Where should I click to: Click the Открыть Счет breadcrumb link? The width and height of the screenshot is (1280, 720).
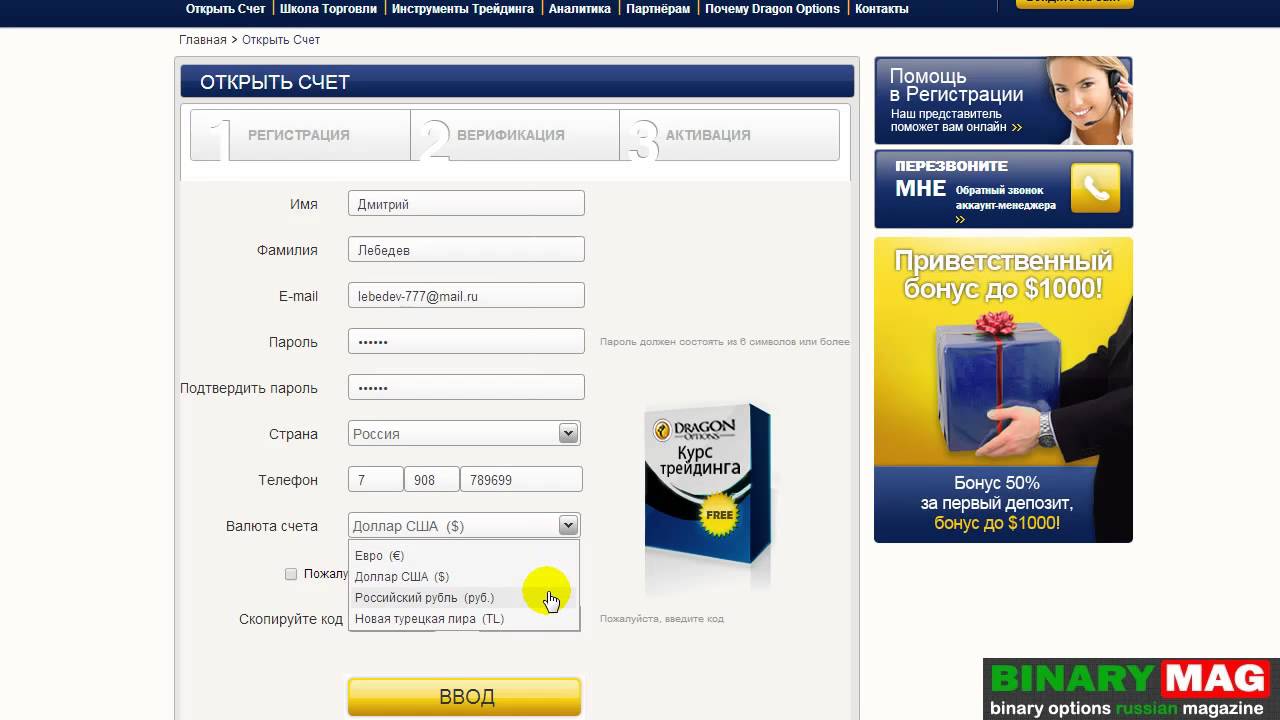pyautogui.click(x=281, y=40)
